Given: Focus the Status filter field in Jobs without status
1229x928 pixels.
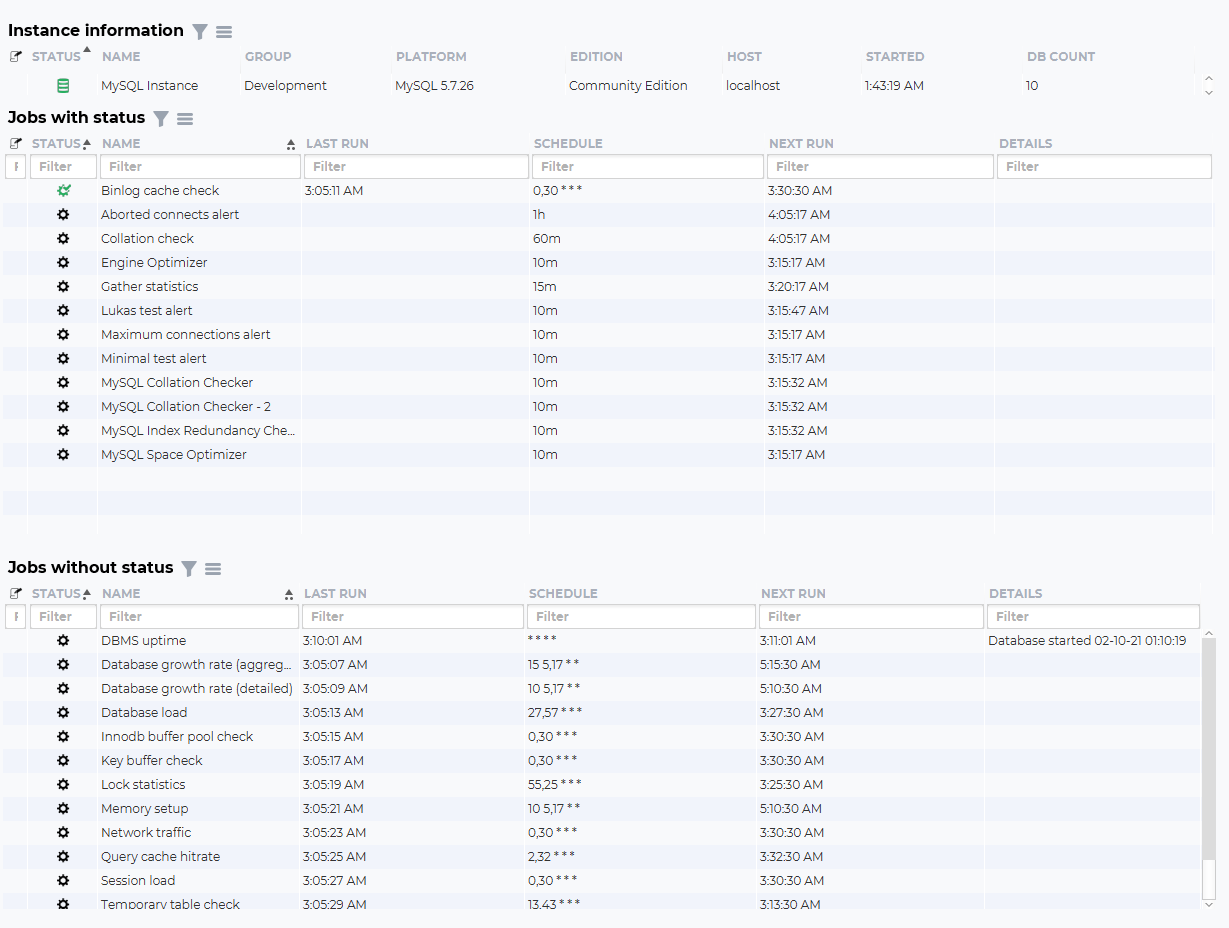Looking at the screenshot, I should pyautogui.click(x=63, y=617).
